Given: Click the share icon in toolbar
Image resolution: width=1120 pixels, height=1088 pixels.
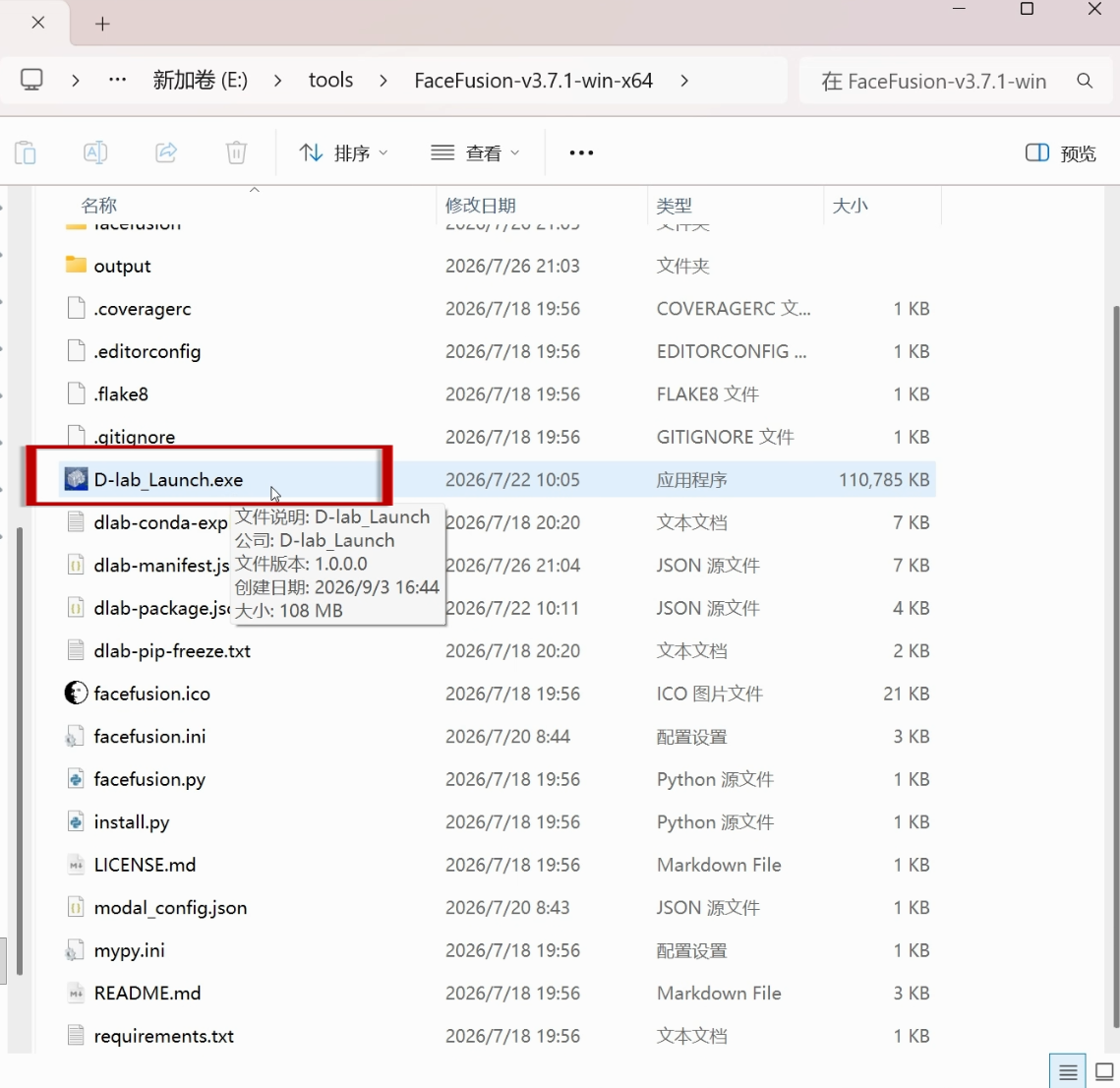Looking at the screenshot, I should (x=166, y=152).
